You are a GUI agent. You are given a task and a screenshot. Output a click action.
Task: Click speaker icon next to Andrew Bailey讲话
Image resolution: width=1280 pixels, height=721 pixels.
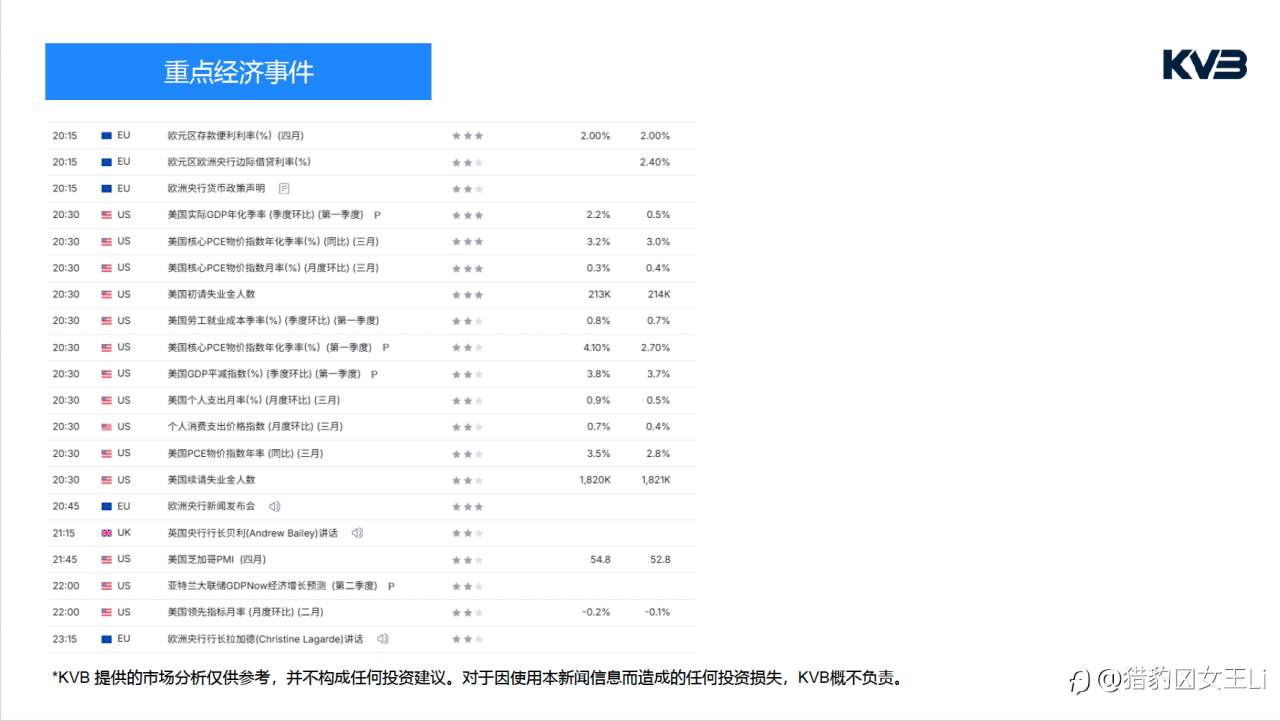pos(357,533)
